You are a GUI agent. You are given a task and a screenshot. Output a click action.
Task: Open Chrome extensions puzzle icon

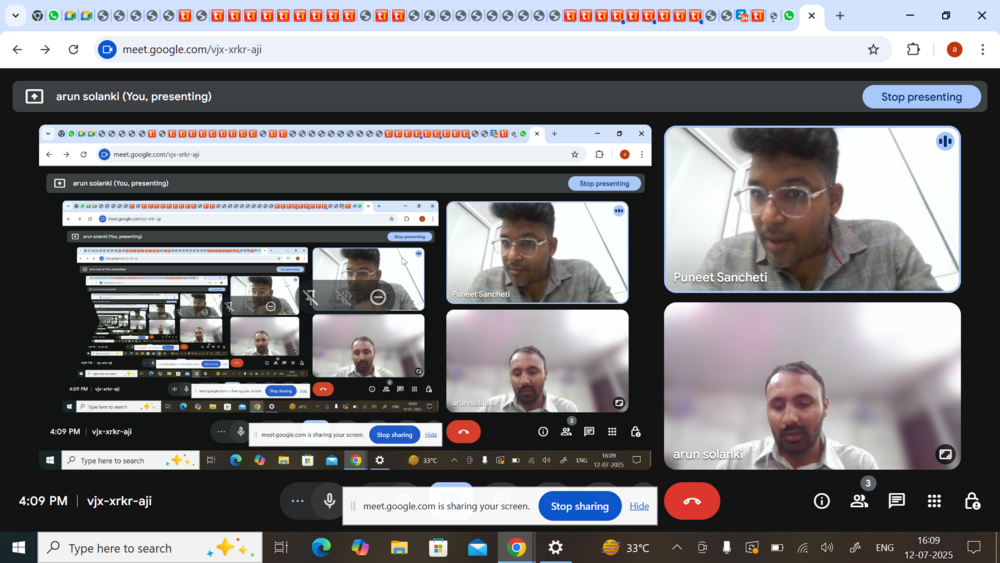(913, 49)
